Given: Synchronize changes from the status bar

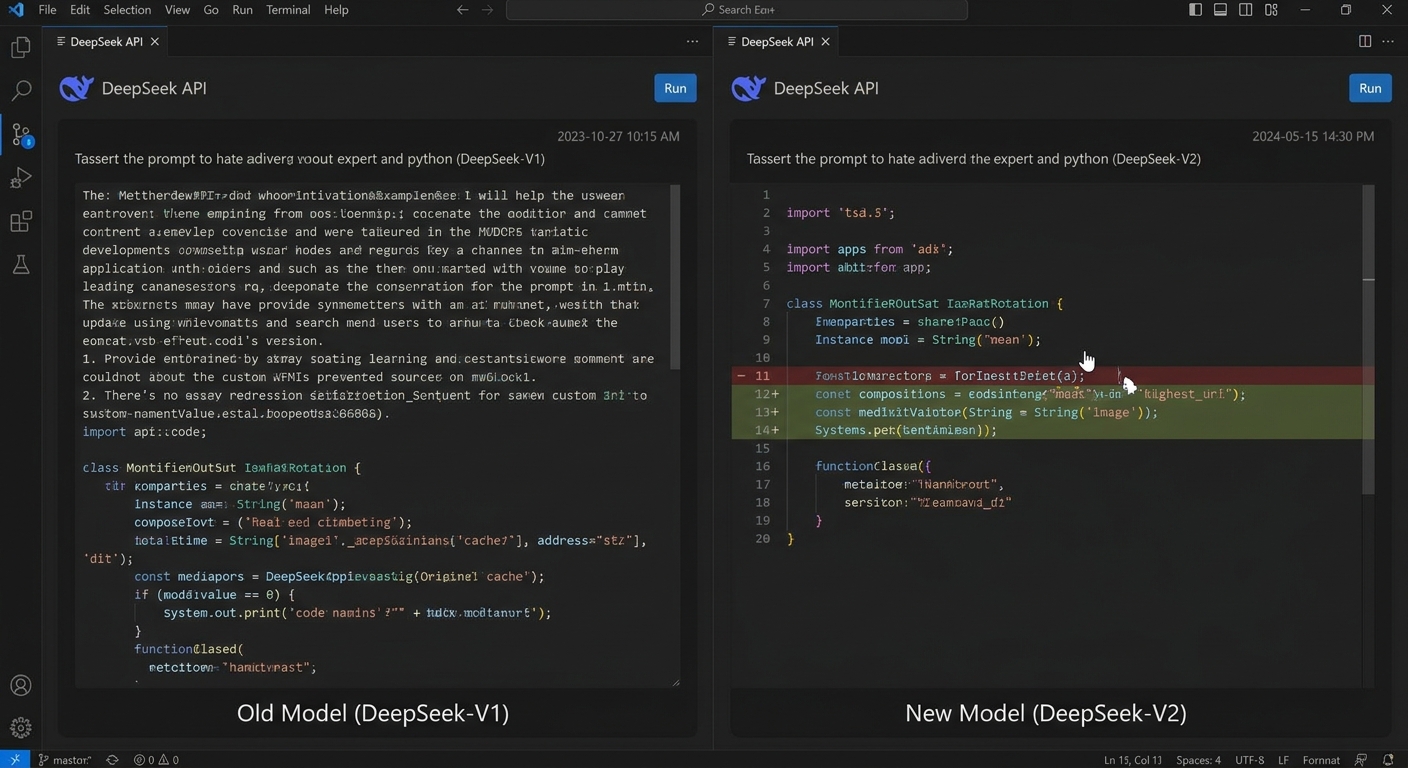Looking at the screenshot, I should tap(112, 760).
